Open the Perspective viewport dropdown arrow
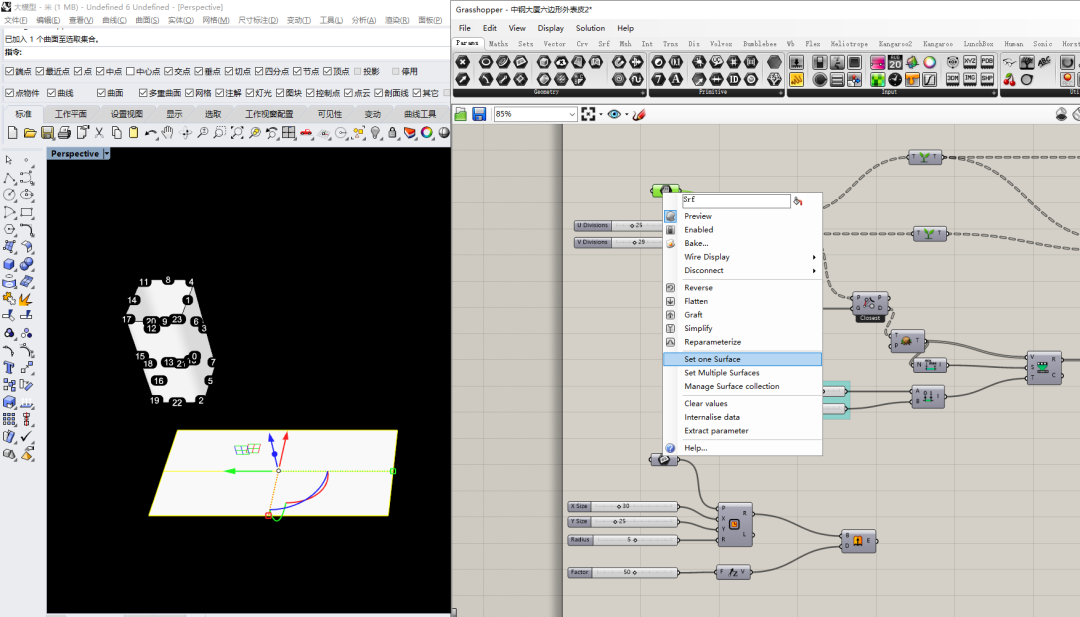The height and width of the screenshot is (617, 1080). [107, 154]
